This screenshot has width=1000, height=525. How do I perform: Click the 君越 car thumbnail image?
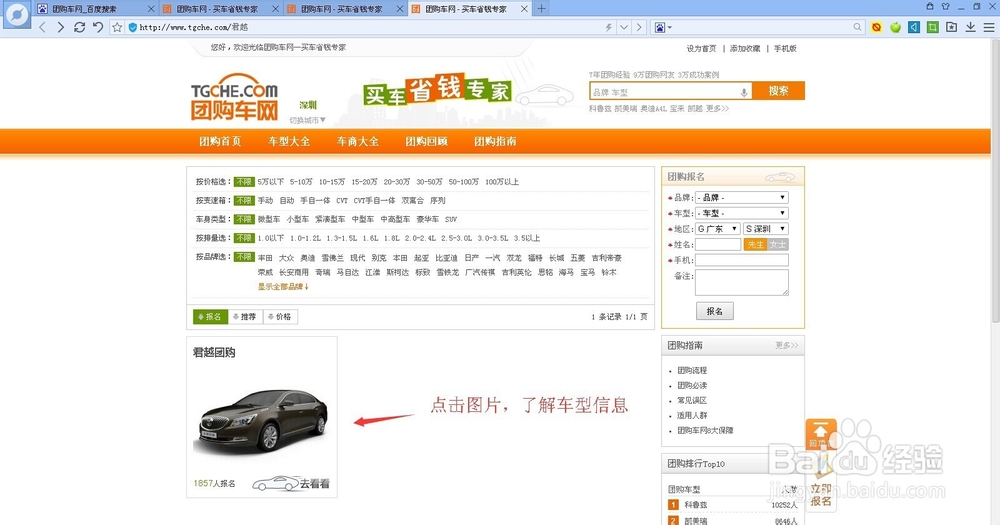[x=263, y=421]
